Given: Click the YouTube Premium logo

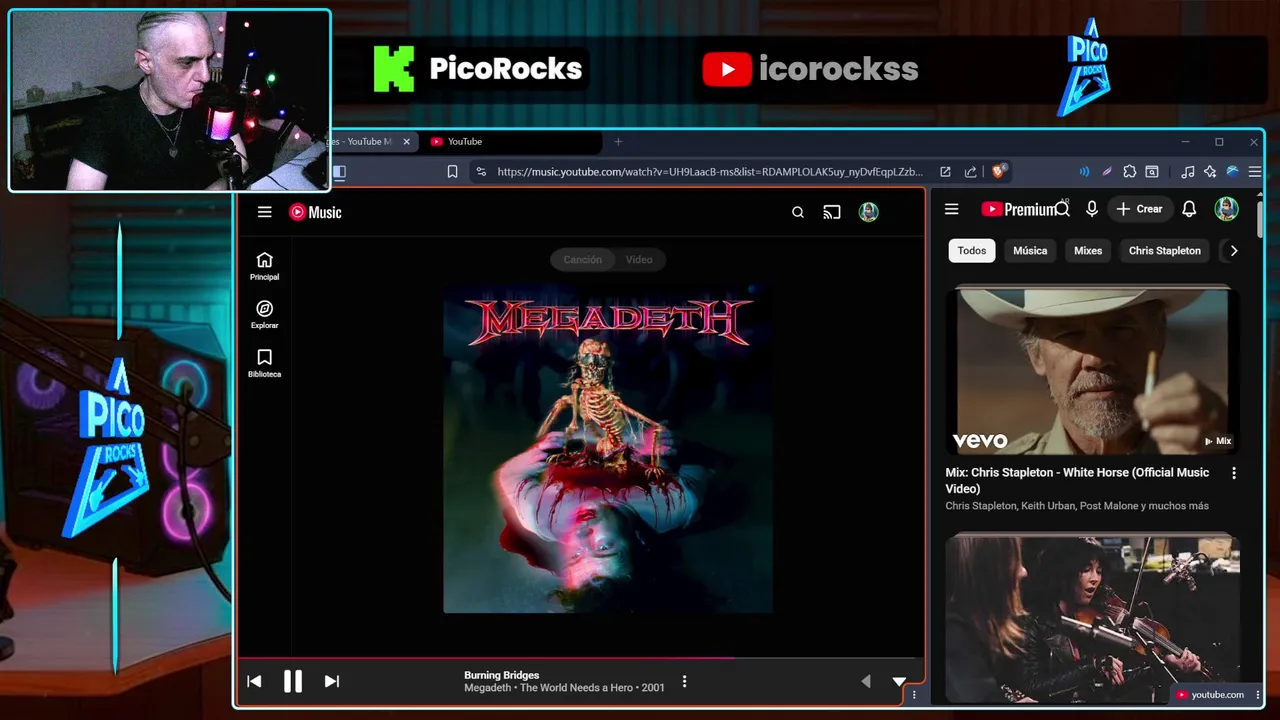Looking at the screenshot, I should (1019, 209).
